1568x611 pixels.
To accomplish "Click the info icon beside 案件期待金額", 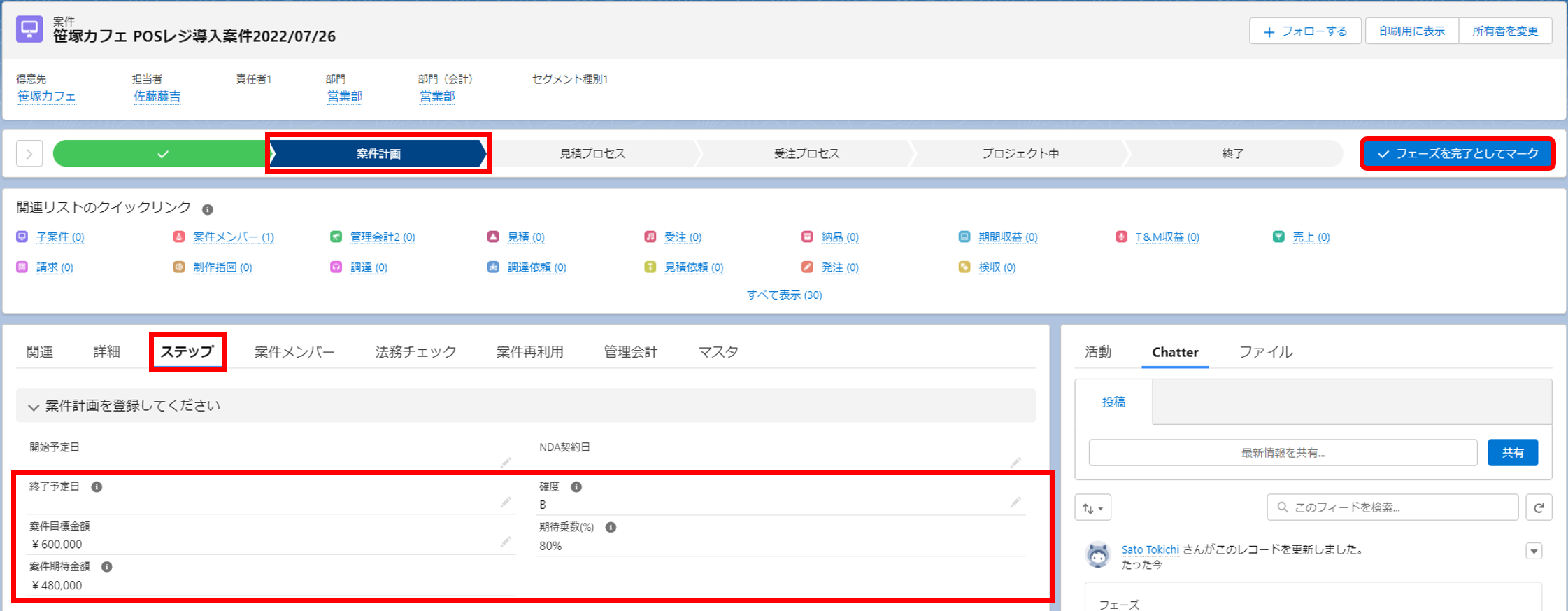I will 107,566.
